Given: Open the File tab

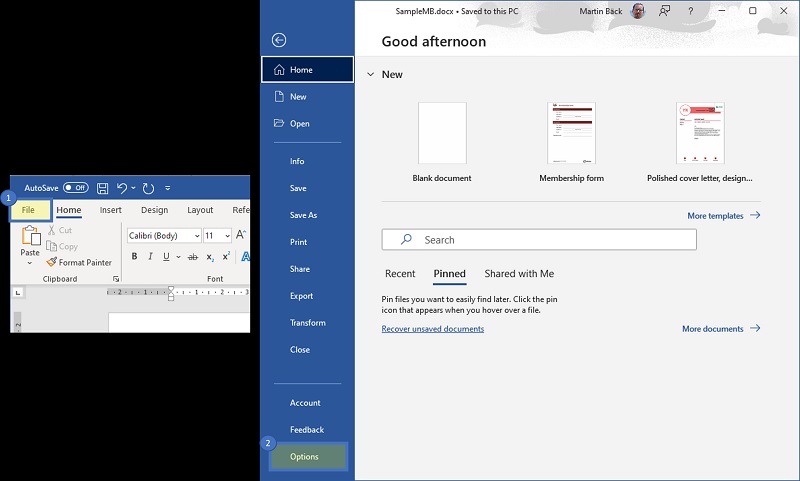Looking at the screenshot, I should coord(28,210).
